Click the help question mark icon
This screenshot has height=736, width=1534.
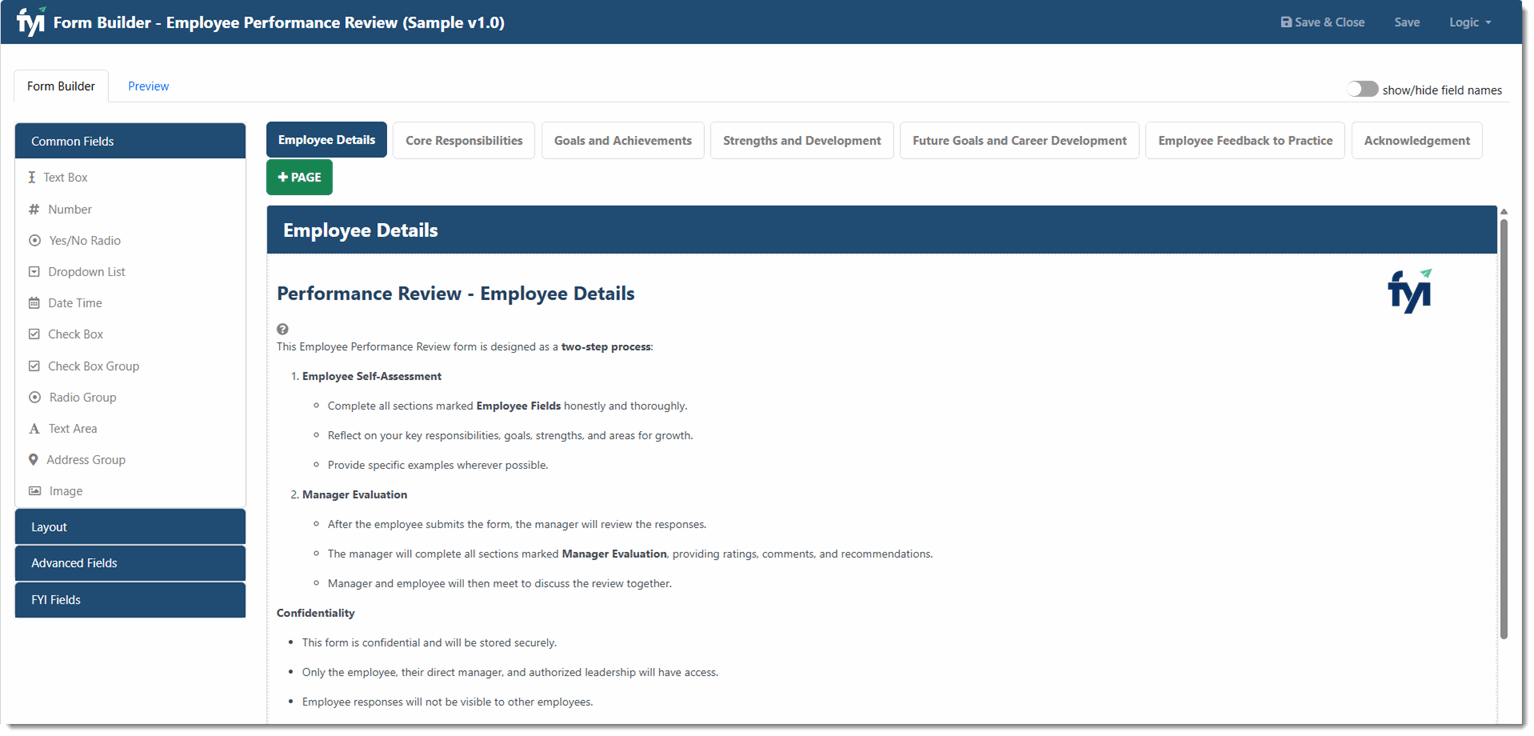coord(283,329)
